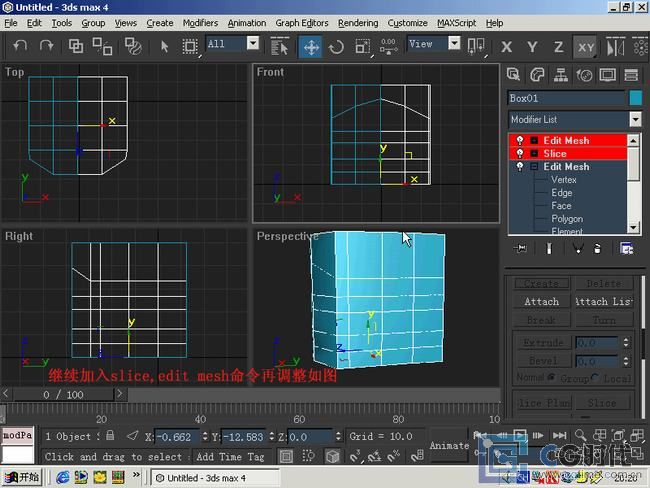The image size is (650, 488).
Task: Restrict movement to the Y axis
Action: (x=532, y=46)
